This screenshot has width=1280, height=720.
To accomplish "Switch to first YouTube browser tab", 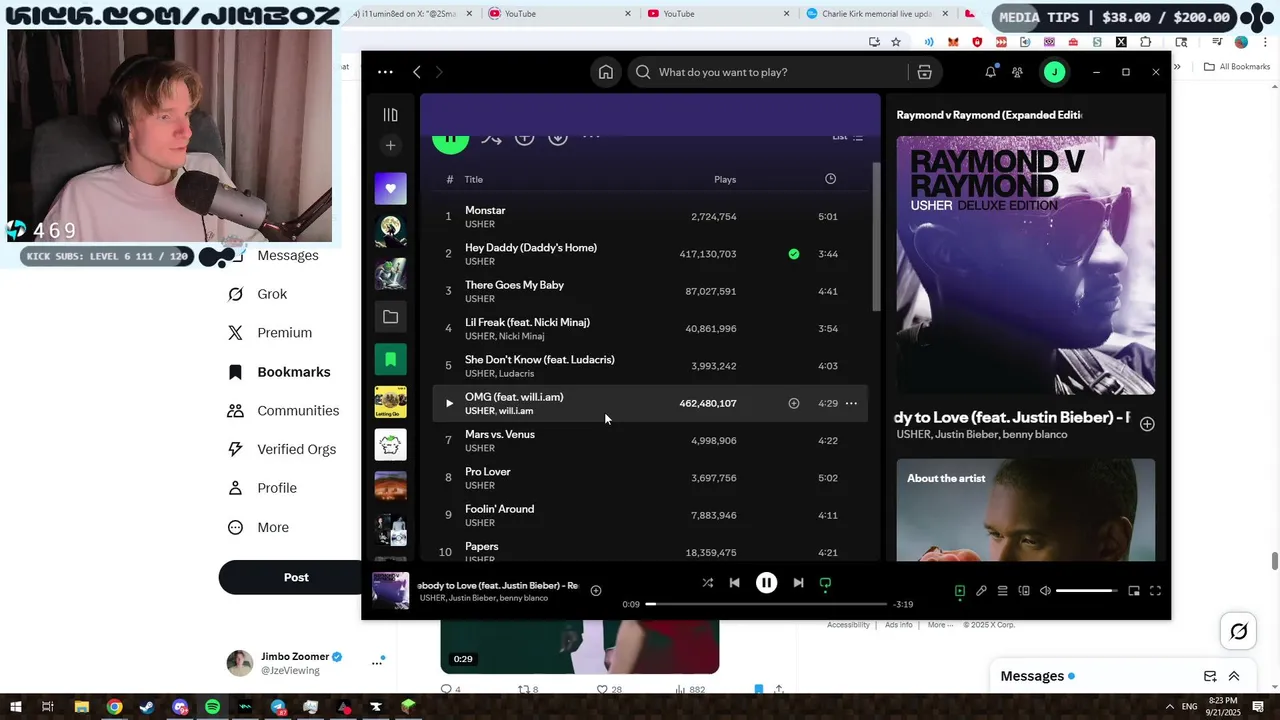I will tap(558, 13).
